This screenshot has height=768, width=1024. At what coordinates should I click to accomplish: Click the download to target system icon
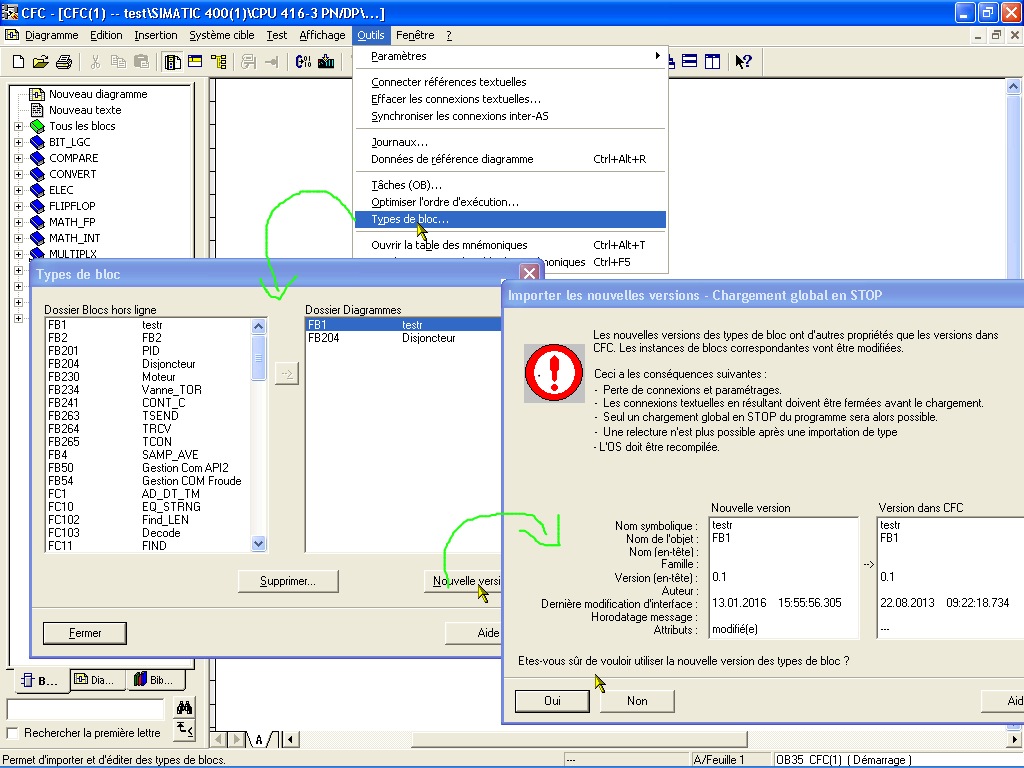point(327,62)
